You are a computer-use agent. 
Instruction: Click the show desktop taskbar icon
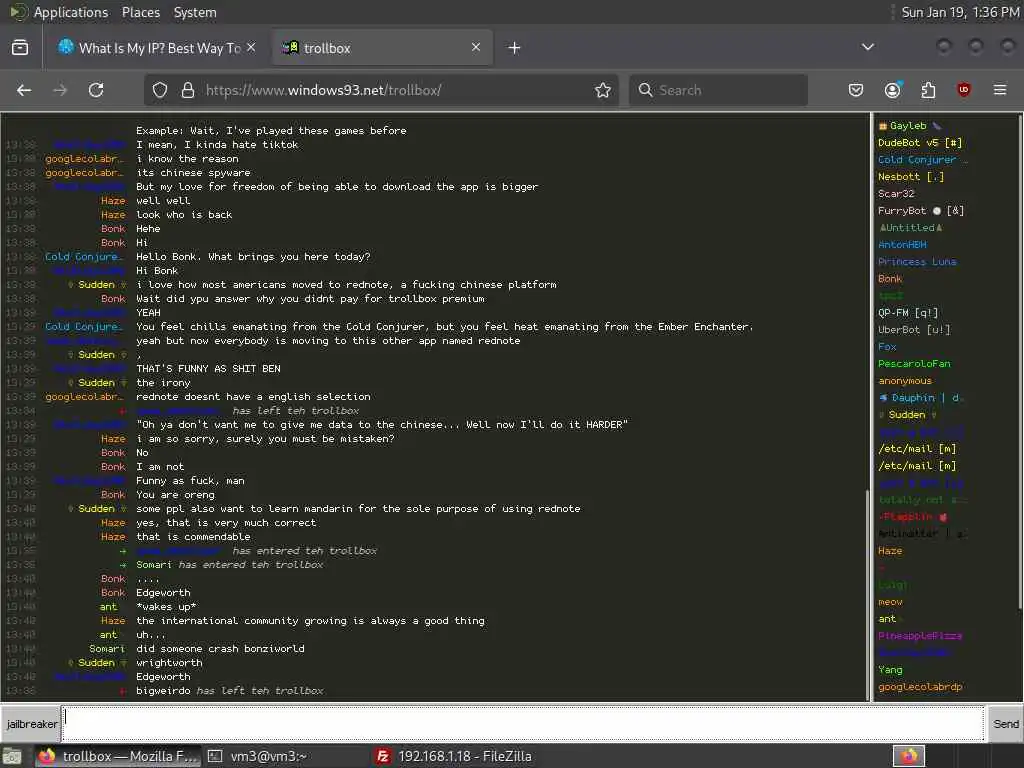pos(12,757)
